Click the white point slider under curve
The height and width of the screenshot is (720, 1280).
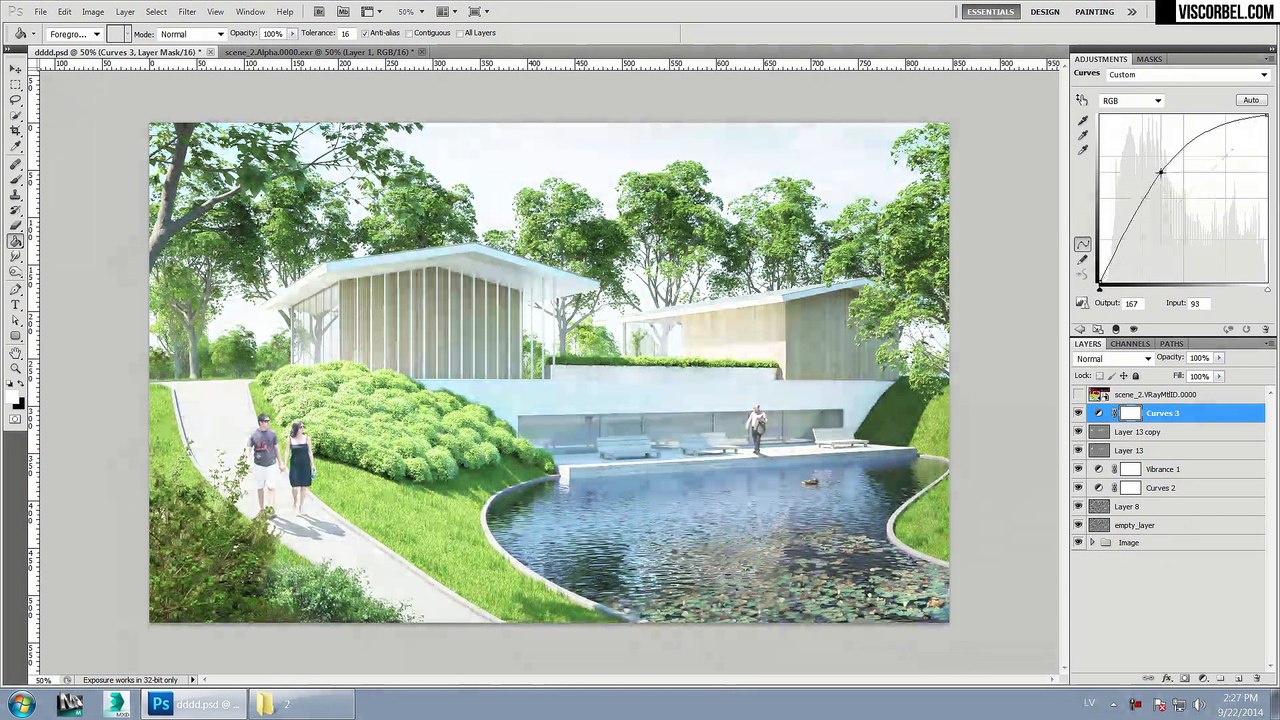[x=1268, y=290]
